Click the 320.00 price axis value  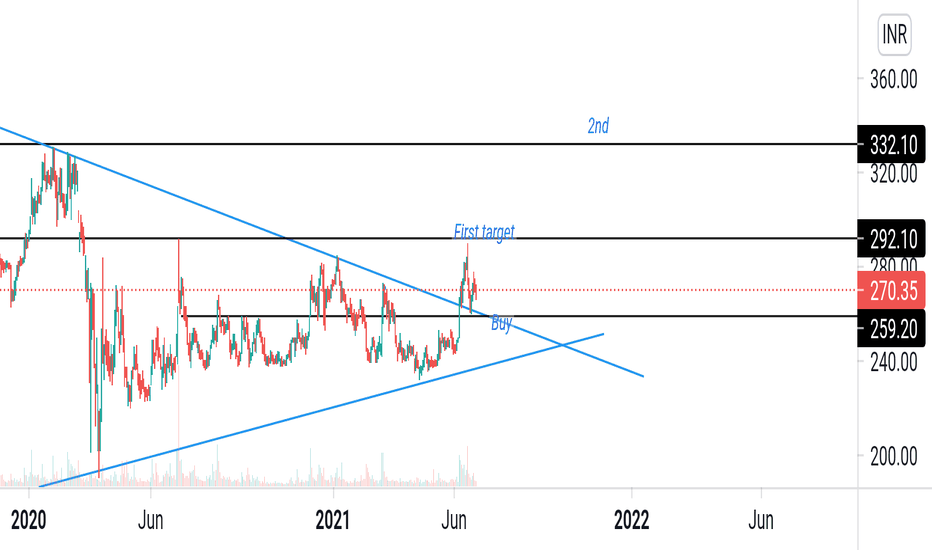click(893, 174)
